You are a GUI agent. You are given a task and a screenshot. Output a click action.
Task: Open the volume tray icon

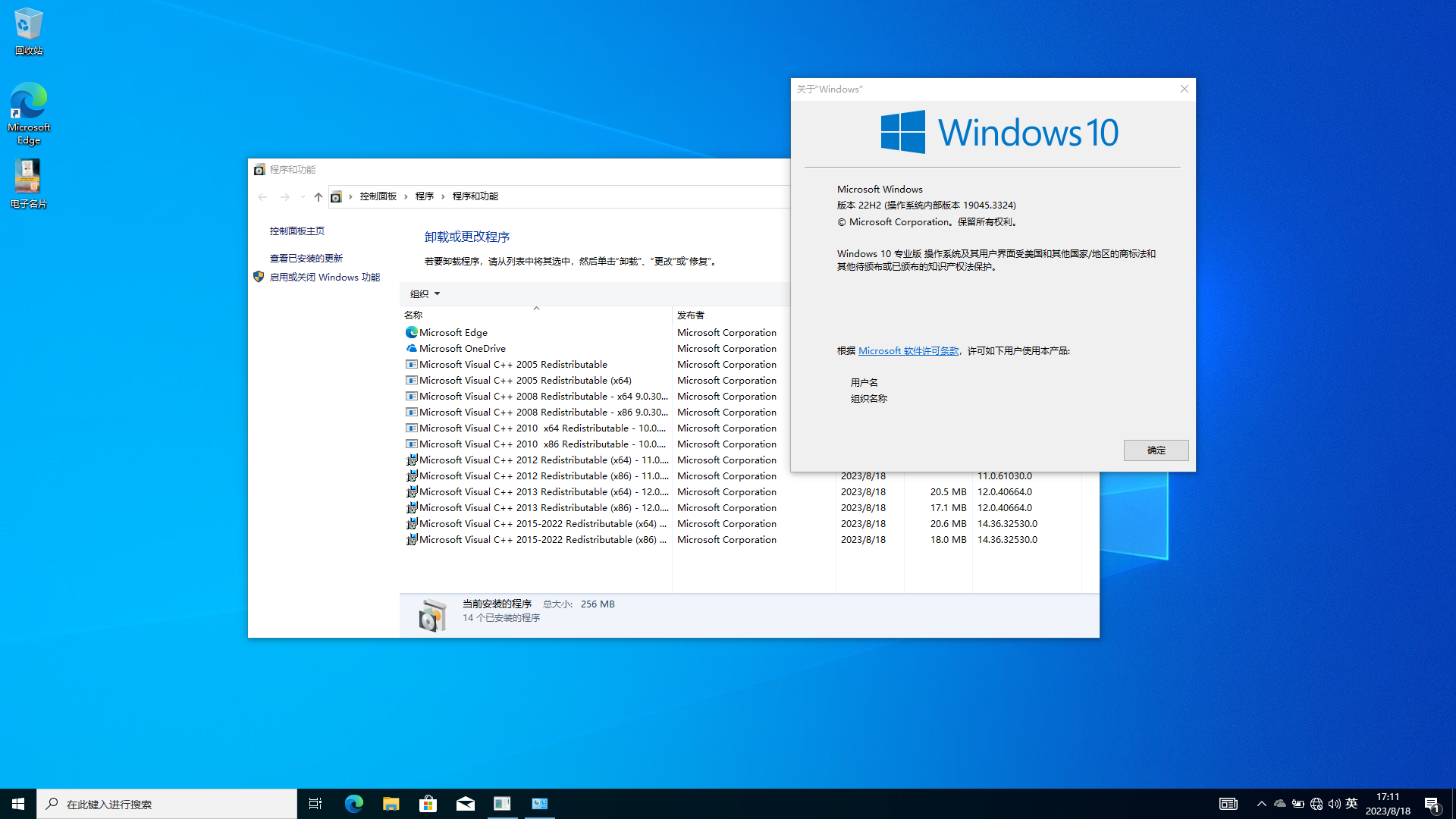click(x=1334, y=804)
